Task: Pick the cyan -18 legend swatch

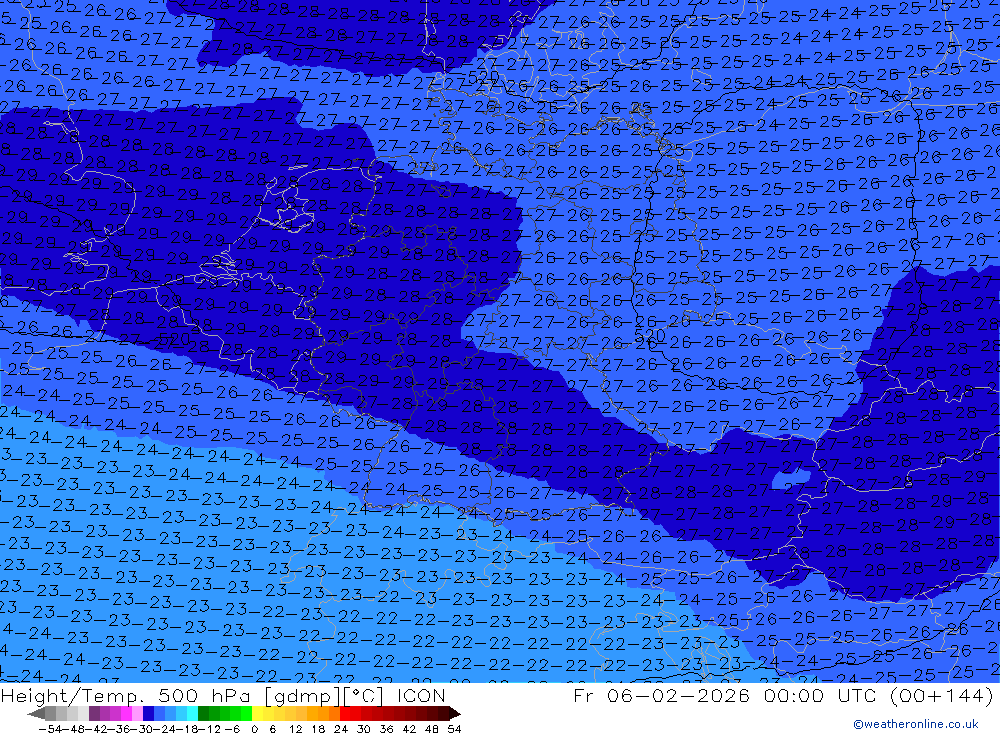Action: 193,714
